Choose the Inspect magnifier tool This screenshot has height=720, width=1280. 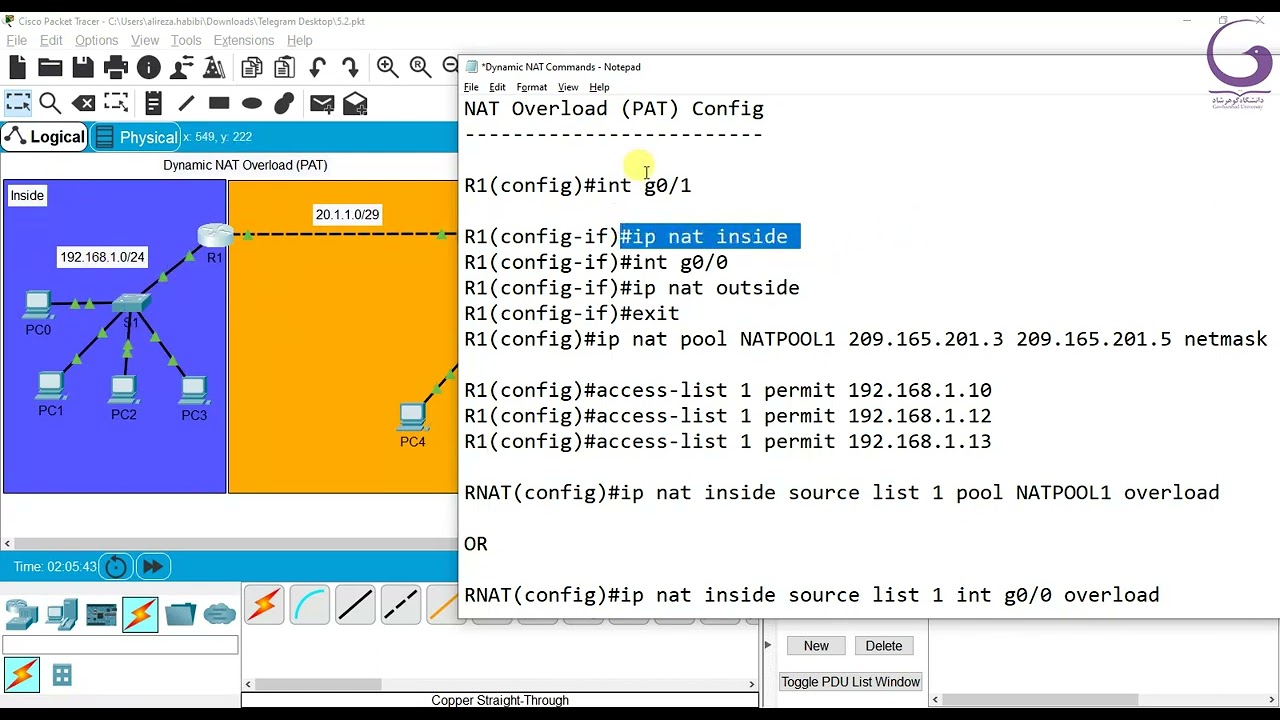pyautogui.click(x=50, y=103)
